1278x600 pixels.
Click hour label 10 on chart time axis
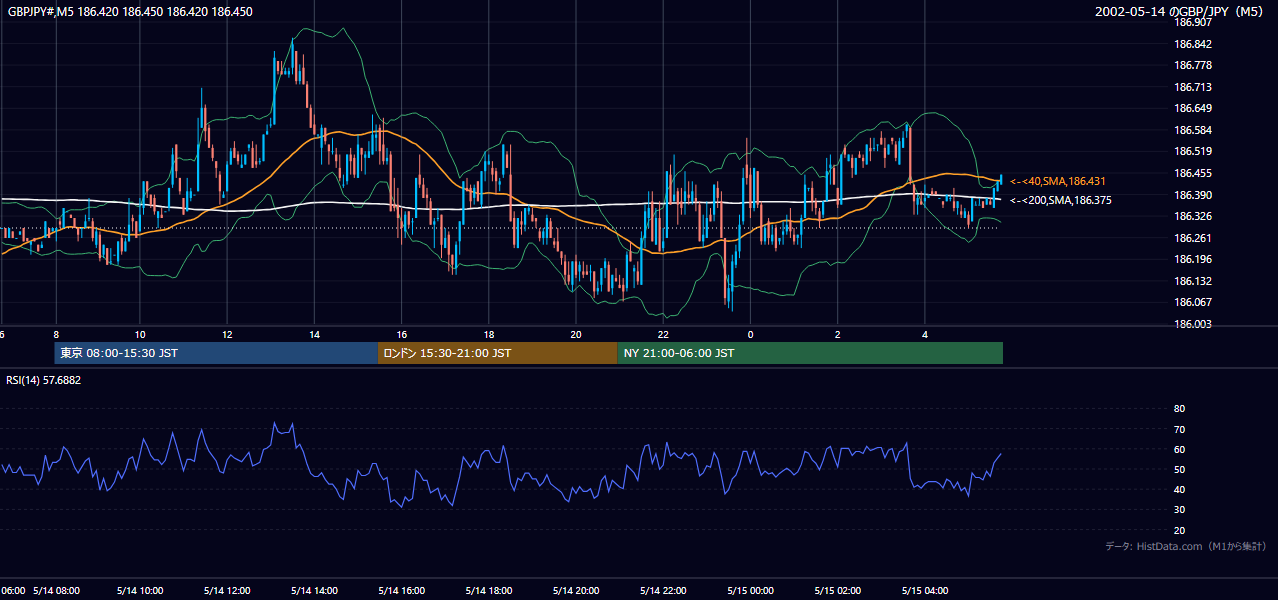click(x=140, y=334)
